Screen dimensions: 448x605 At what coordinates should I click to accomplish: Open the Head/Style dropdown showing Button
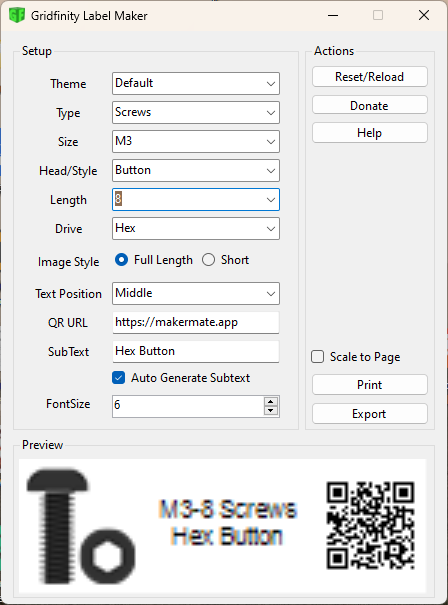[196, 171]
